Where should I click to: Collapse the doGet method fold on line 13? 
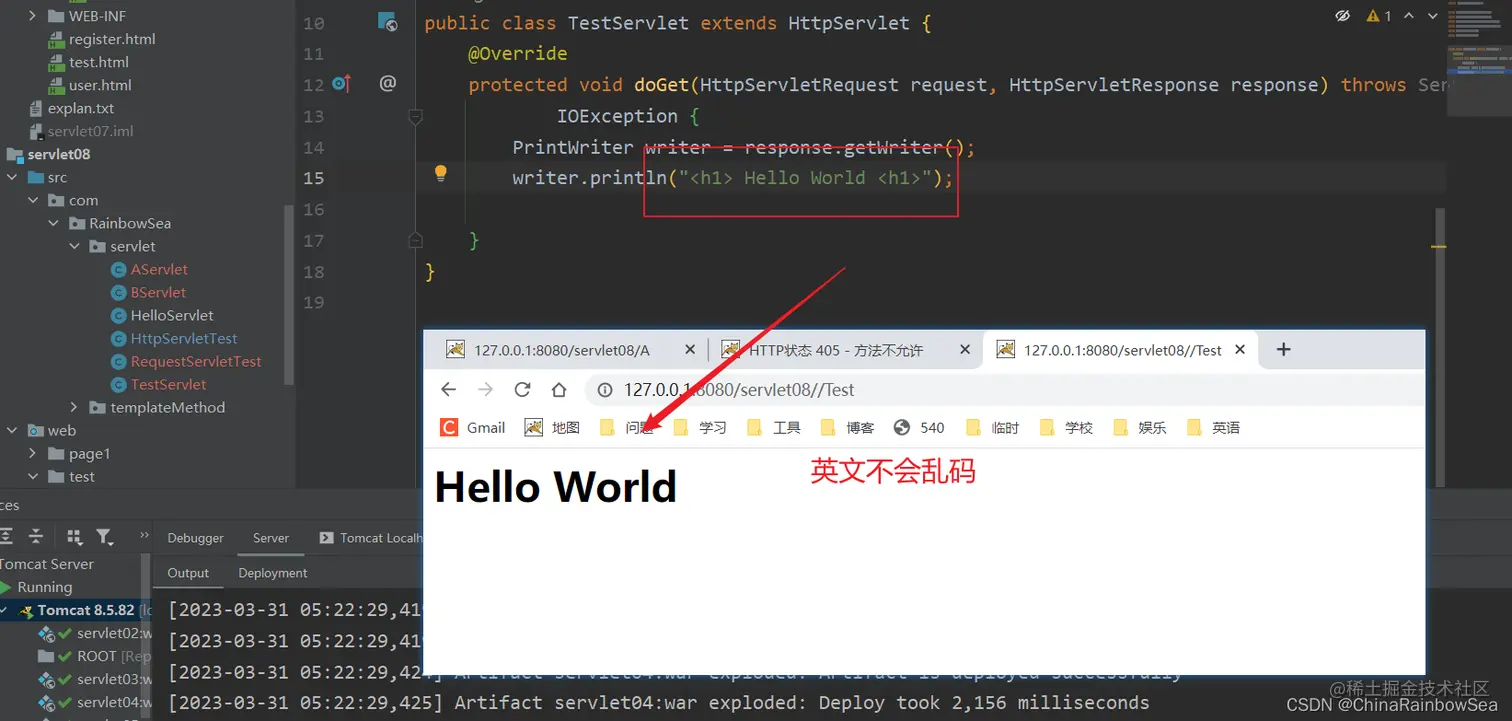[x=416, y=116]
